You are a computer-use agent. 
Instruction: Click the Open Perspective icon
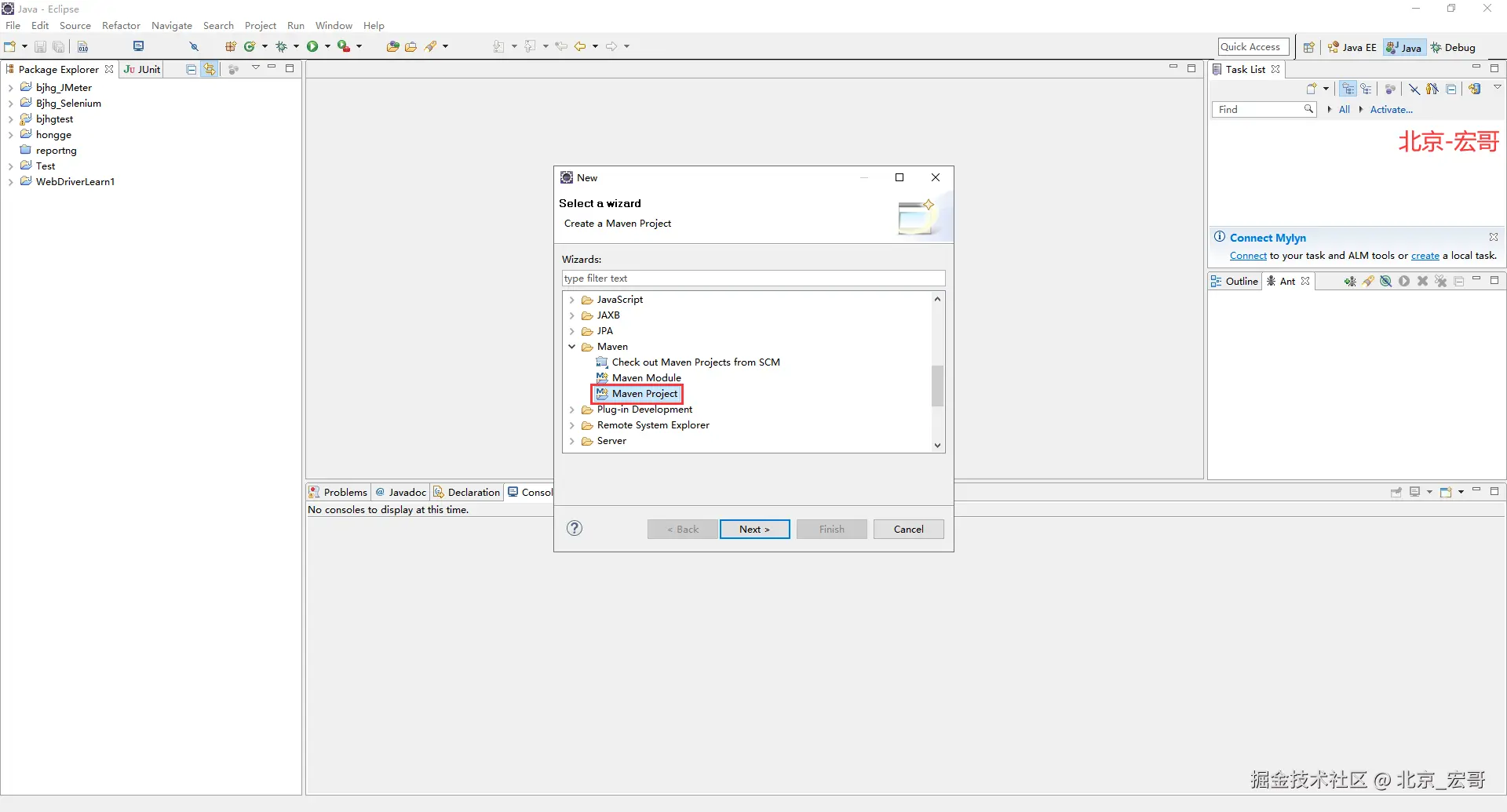[1308, 47]
